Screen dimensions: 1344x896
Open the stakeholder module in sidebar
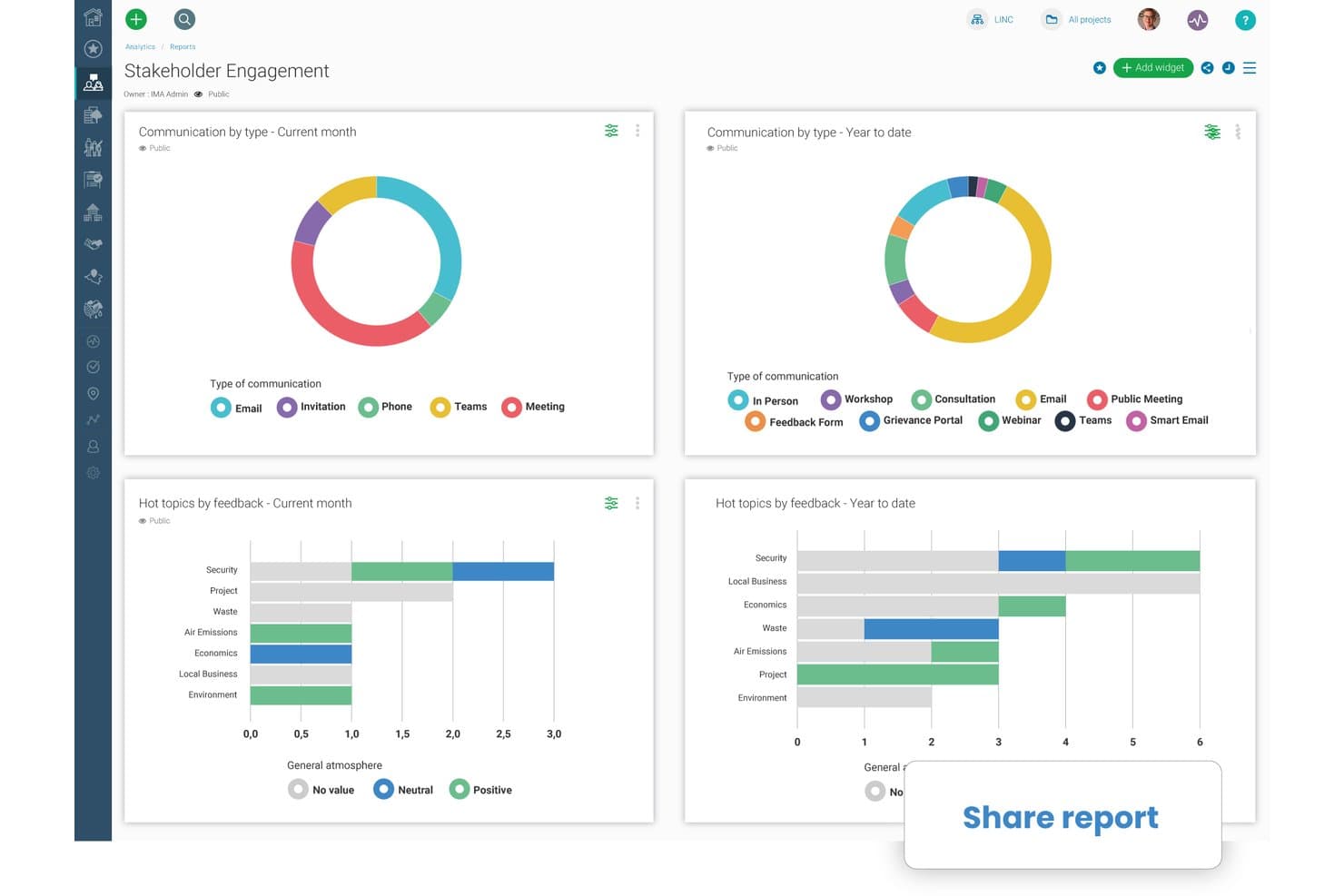(93, 83)
